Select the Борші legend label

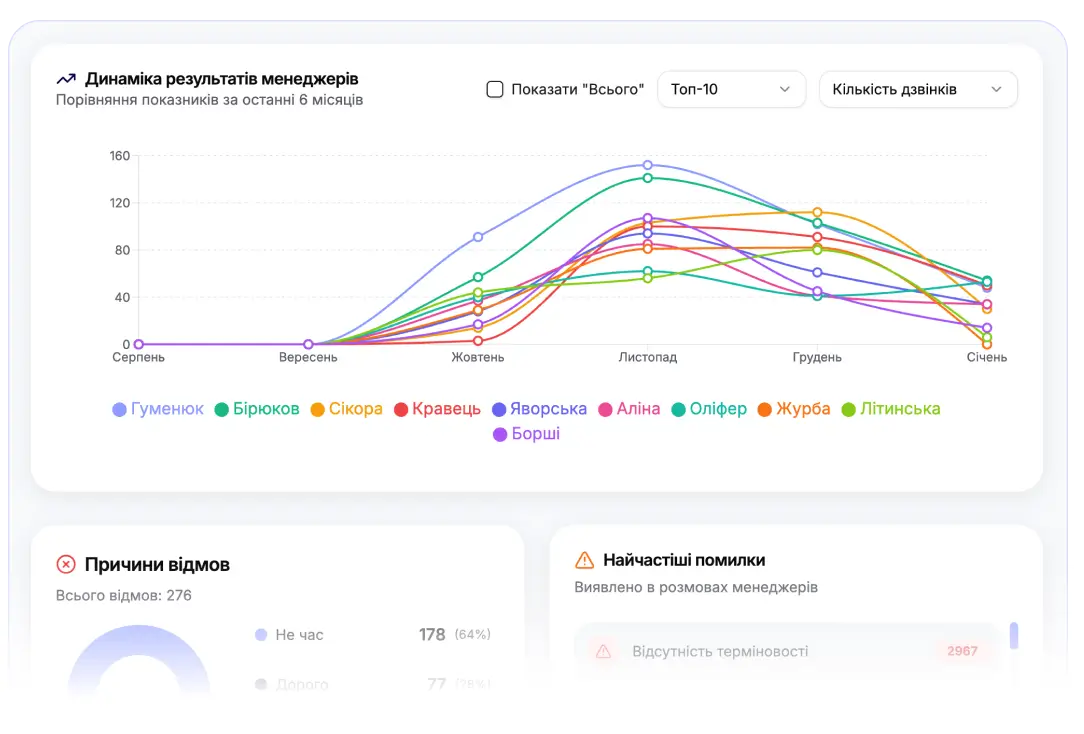coord(527,434)
